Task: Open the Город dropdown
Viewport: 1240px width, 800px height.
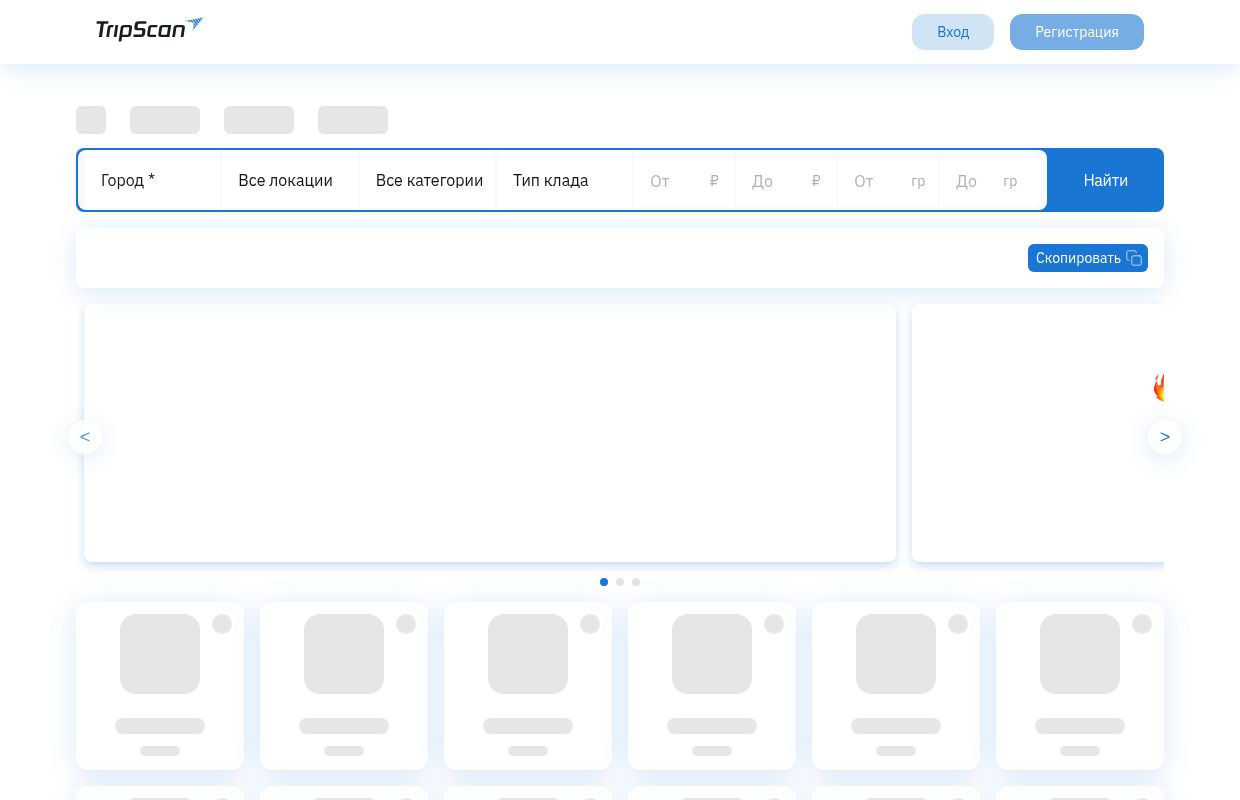Action: point(150,181)
